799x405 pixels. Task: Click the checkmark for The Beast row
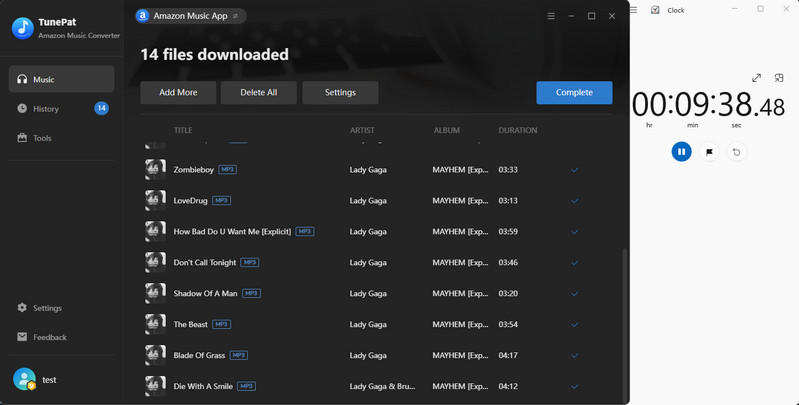tap(575, 325)
